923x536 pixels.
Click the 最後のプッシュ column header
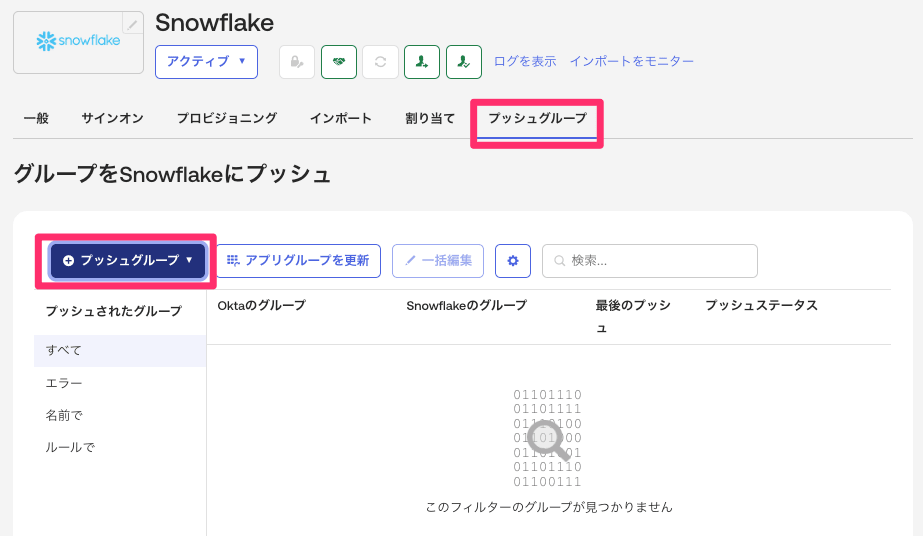633,317
